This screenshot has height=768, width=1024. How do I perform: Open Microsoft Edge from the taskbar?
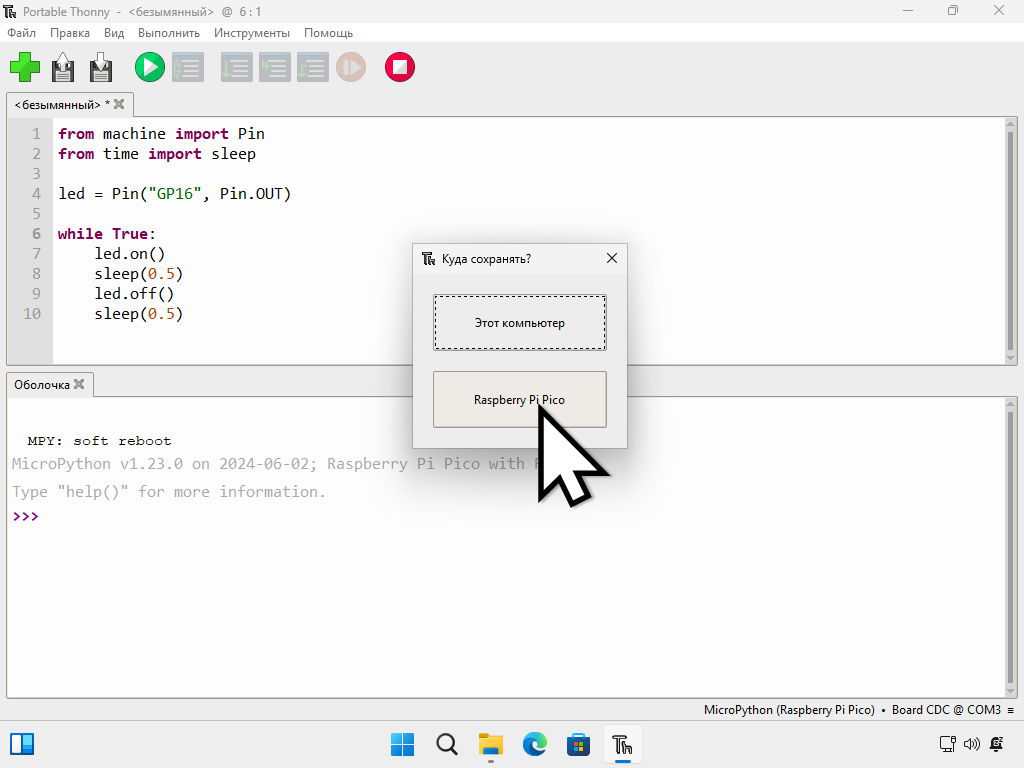point(535,744)
